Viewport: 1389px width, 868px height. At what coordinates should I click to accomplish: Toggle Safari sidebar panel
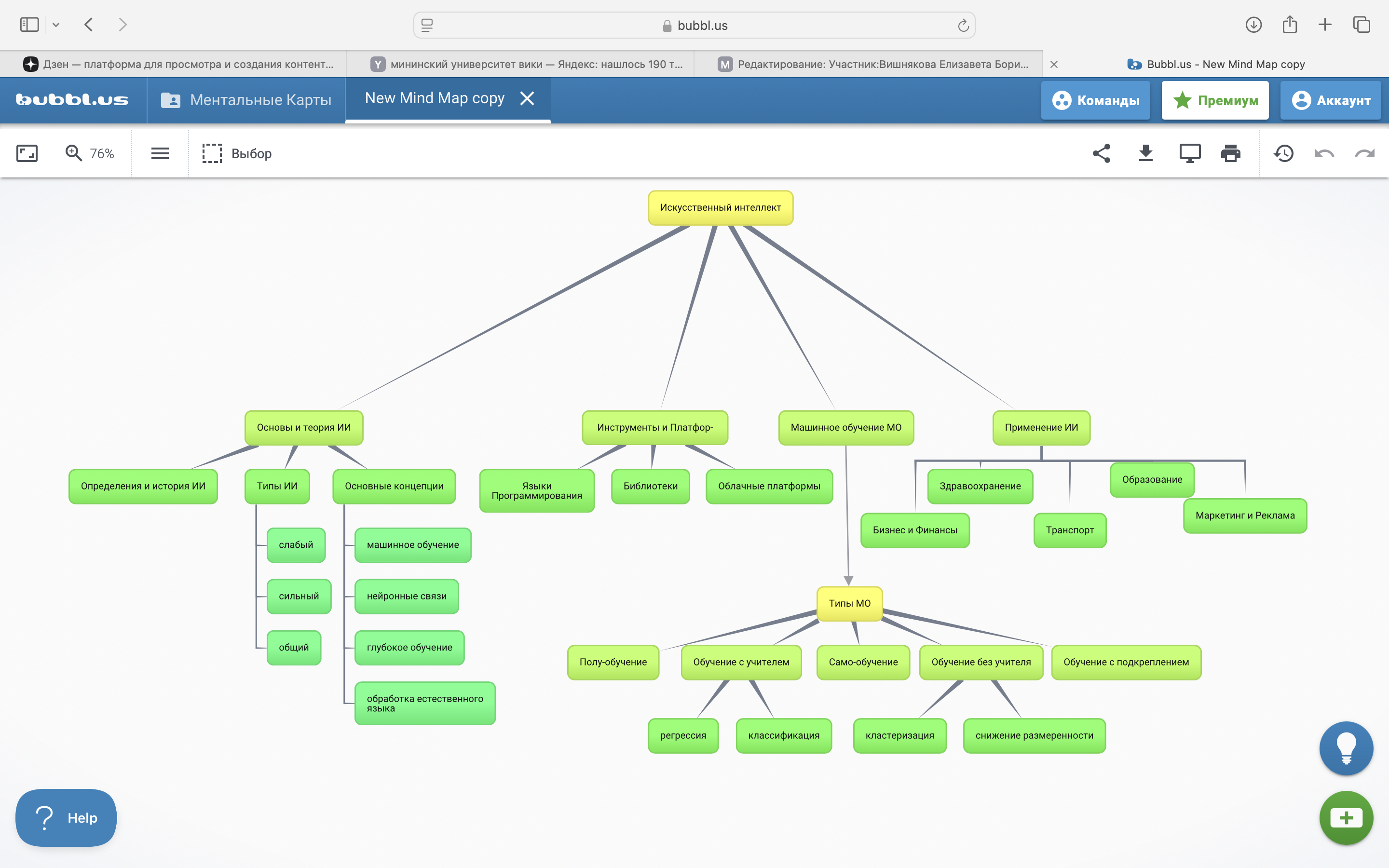pos(29,25)
